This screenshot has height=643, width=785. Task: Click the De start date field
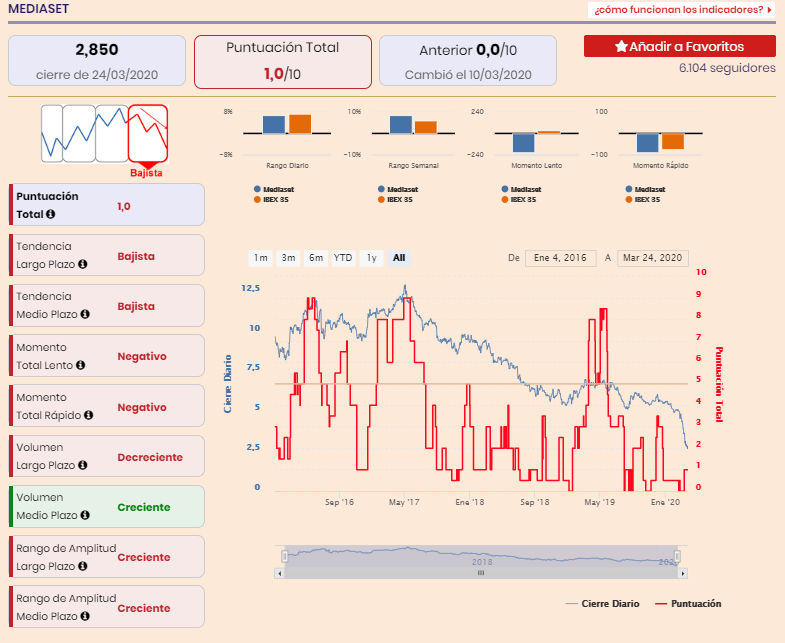click(560, 258)
